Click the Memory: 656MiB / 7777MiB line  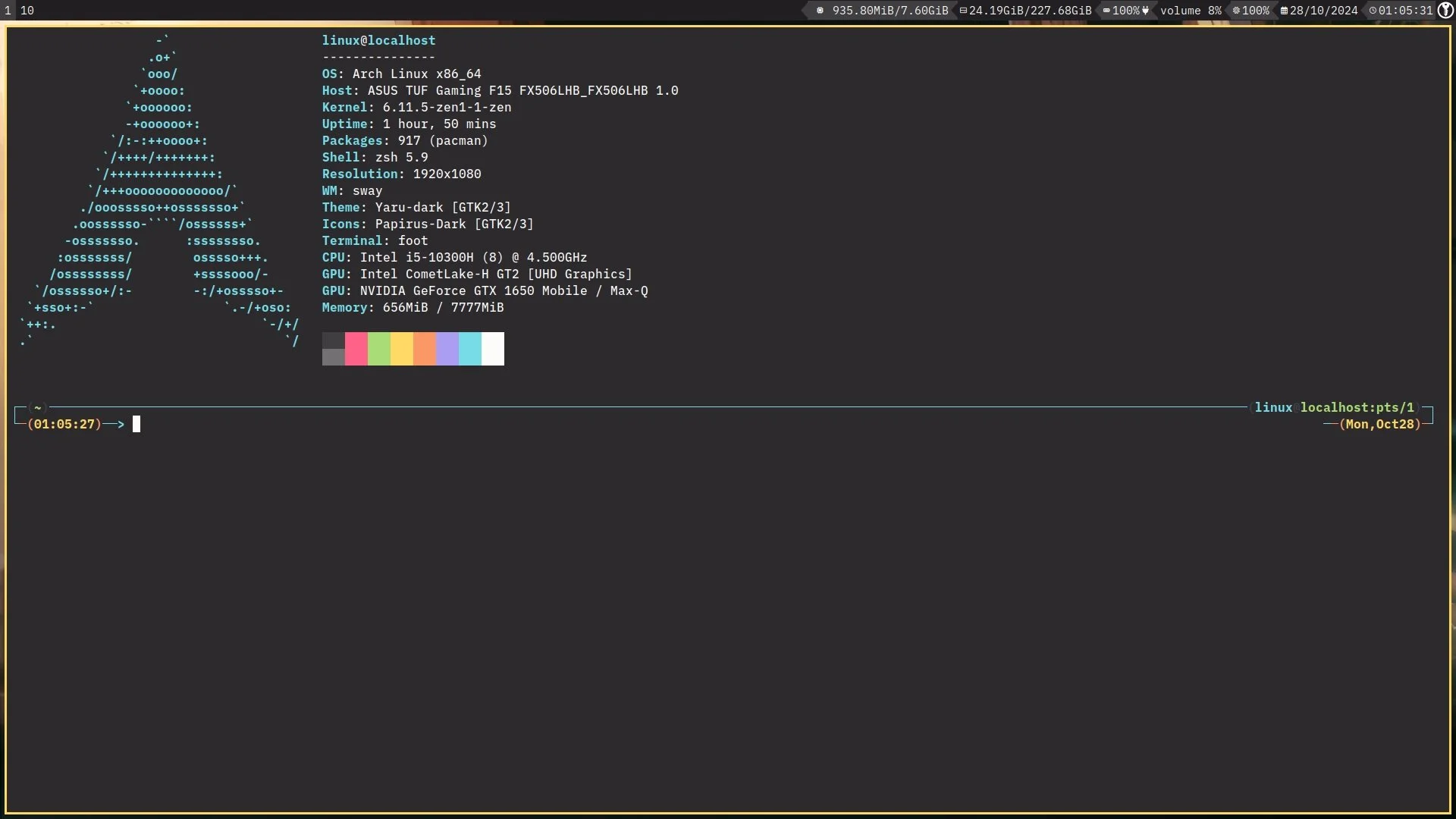click(x=413, y=307)
